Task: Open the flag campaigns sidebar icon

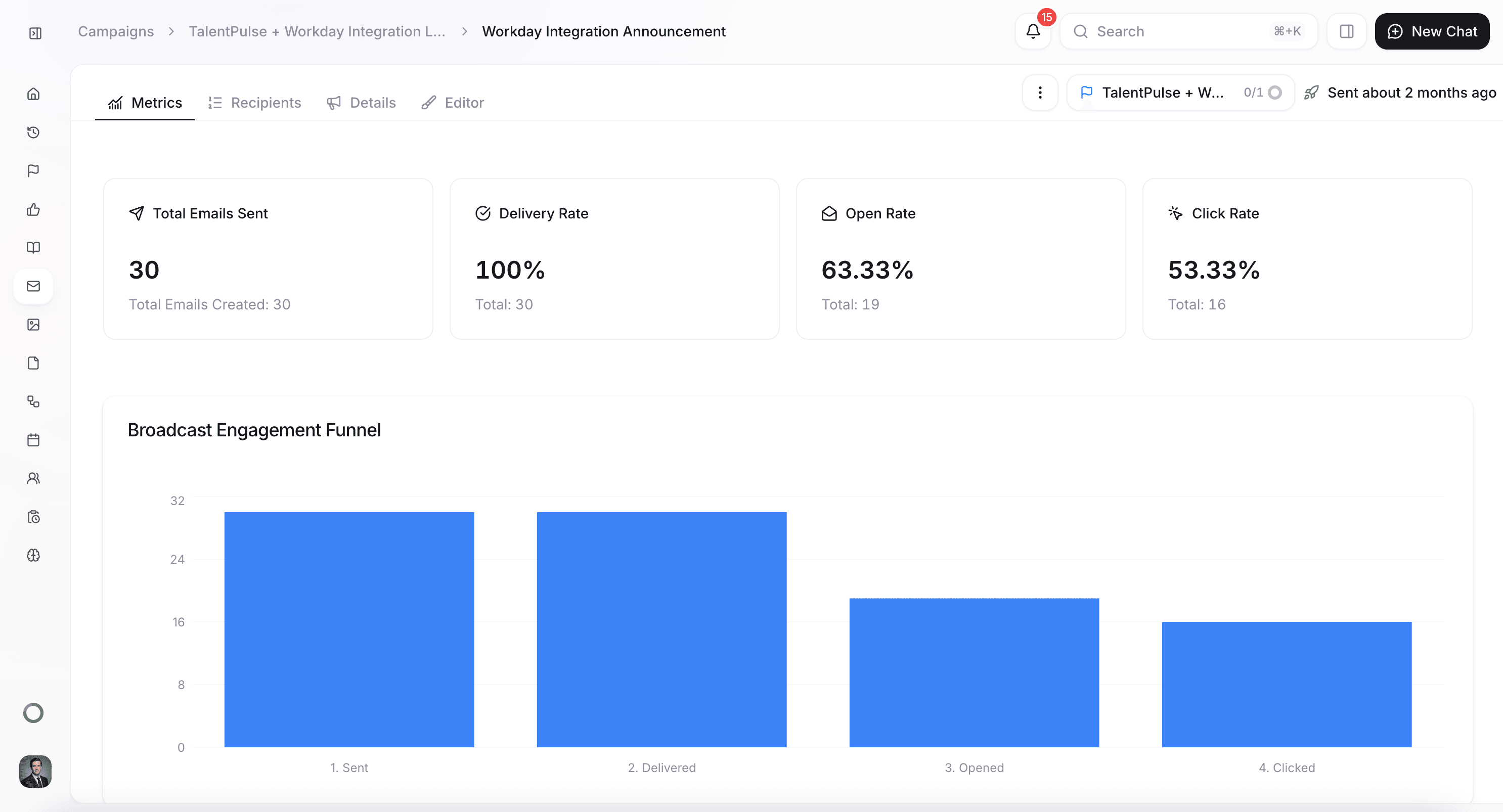Action: (33, 171)
